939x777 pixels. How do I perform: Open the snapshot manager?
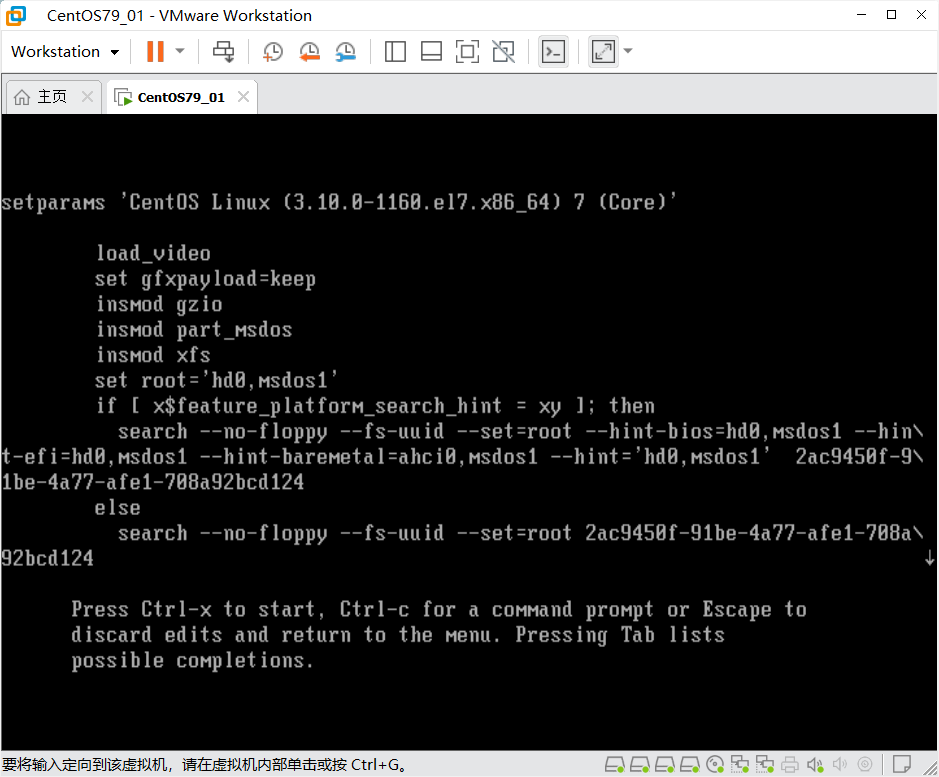pyautogui.click(x=346, y=52)
